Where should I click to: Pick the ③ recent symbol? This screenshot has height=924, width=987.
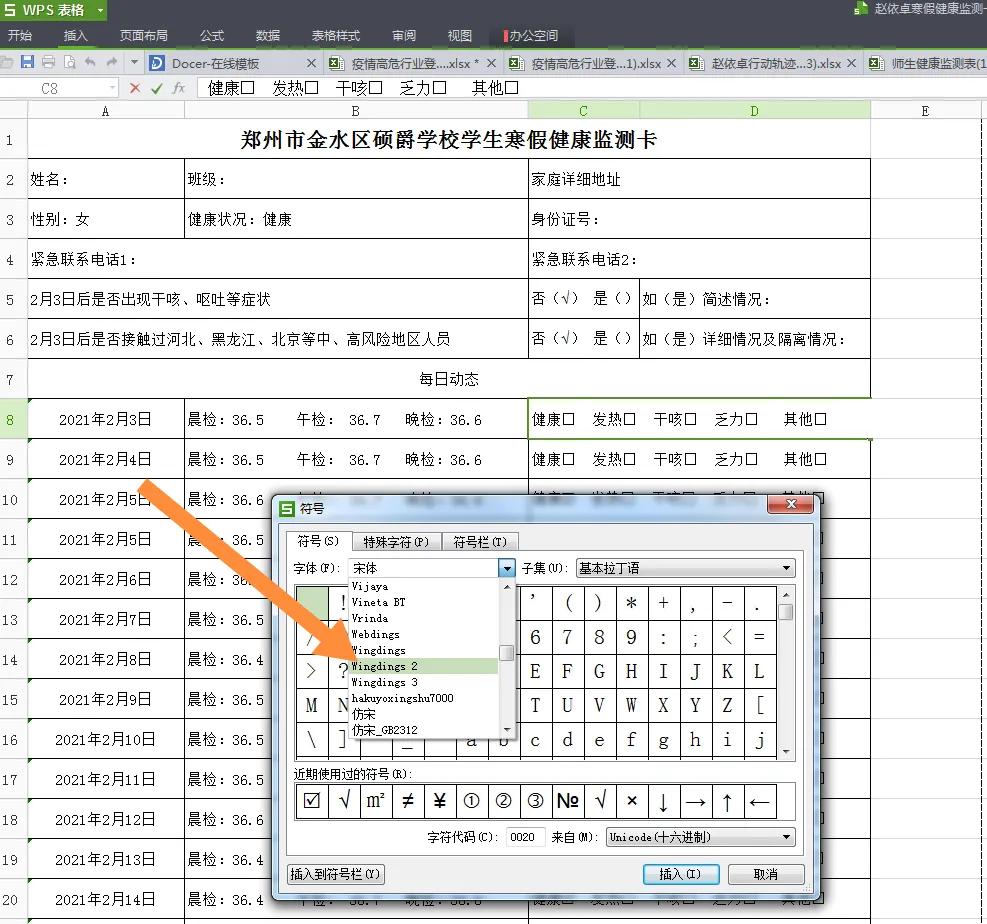coord(536,801)
